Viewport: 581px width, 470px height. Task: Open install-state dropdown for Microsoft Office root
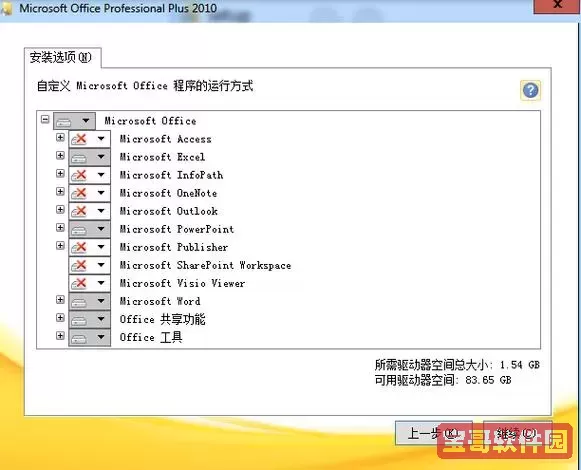tap(74, 121)
